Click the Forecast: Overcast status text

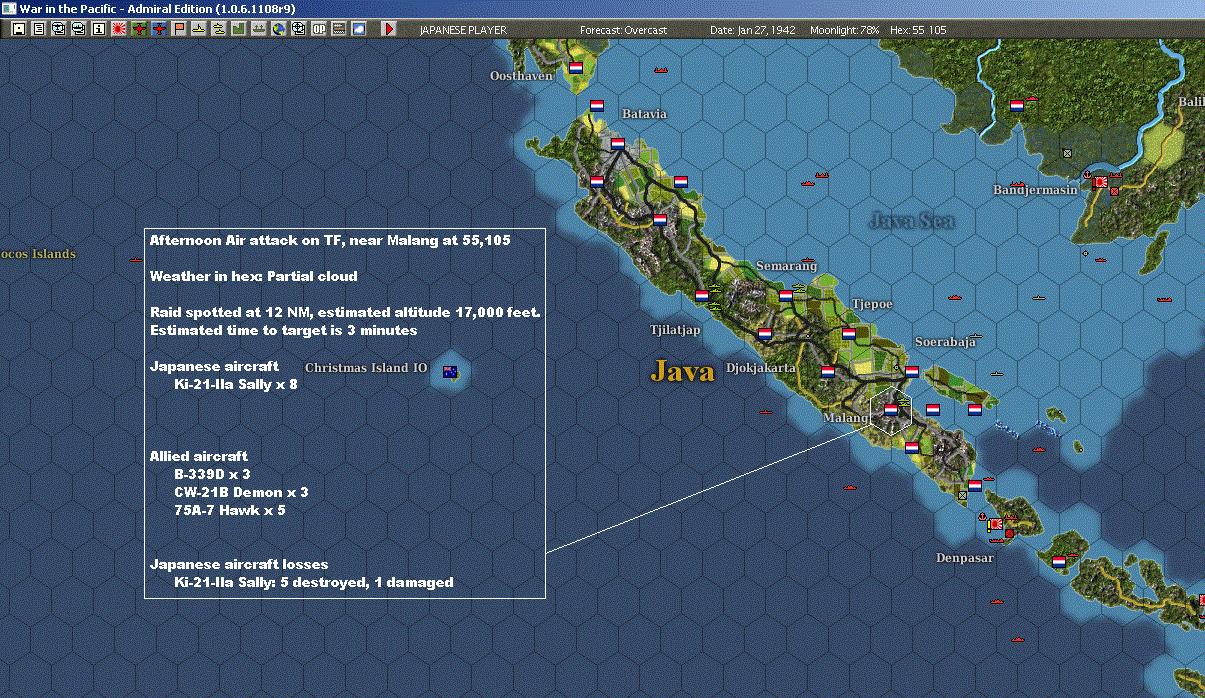(x=623, y=30)
